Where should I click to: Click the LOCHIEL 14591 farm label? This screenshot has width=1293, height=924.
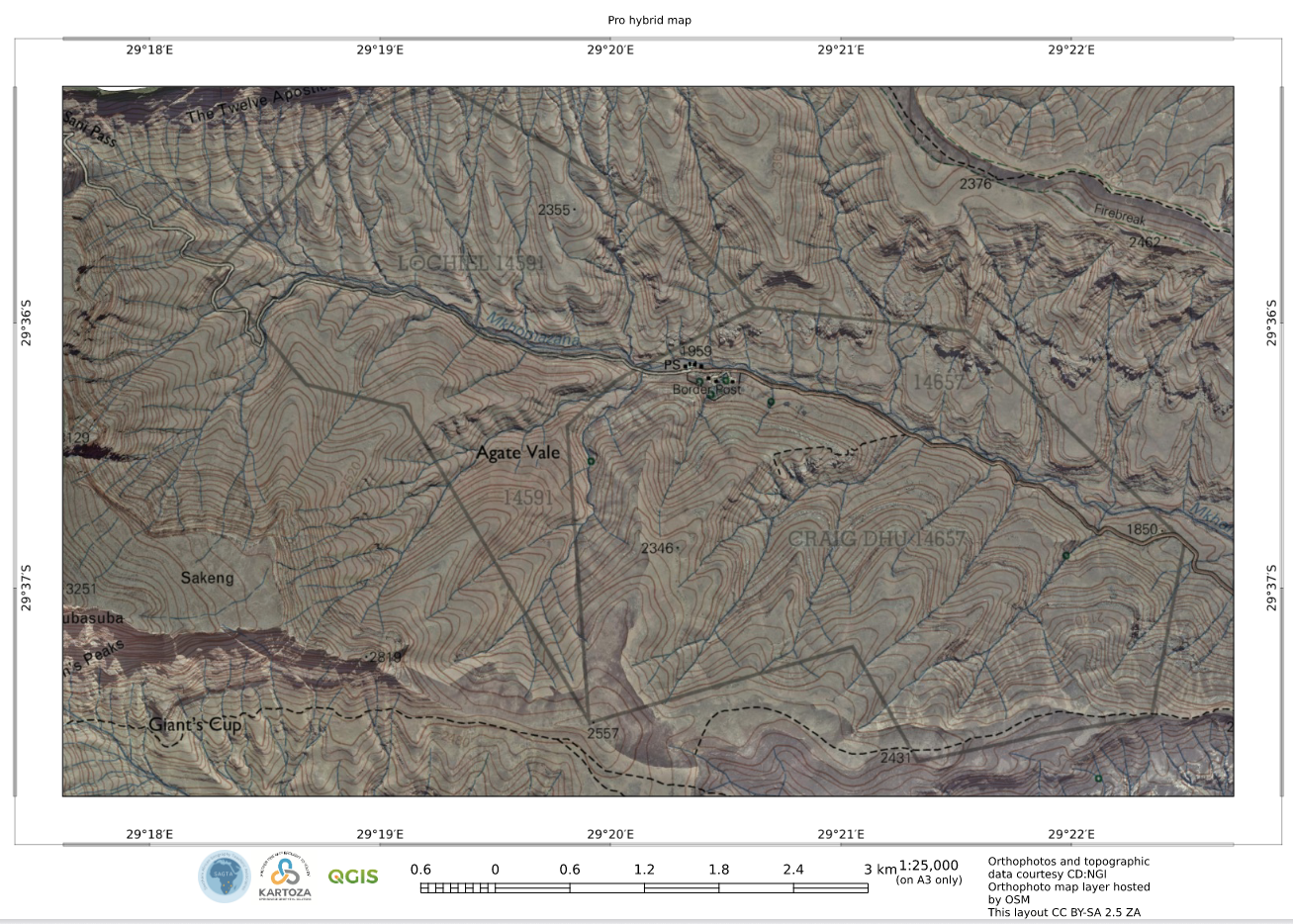(x=471, y=263)
